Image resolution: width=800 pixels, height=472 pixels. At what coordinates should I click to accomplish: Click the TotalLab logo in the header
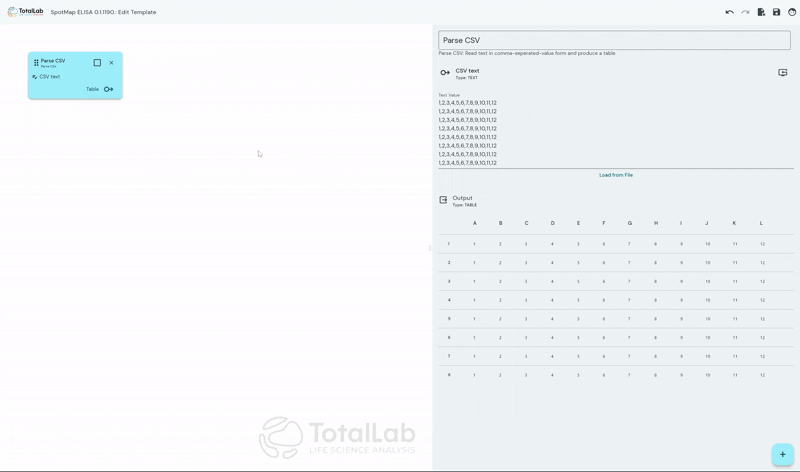[x=25, y=12]
